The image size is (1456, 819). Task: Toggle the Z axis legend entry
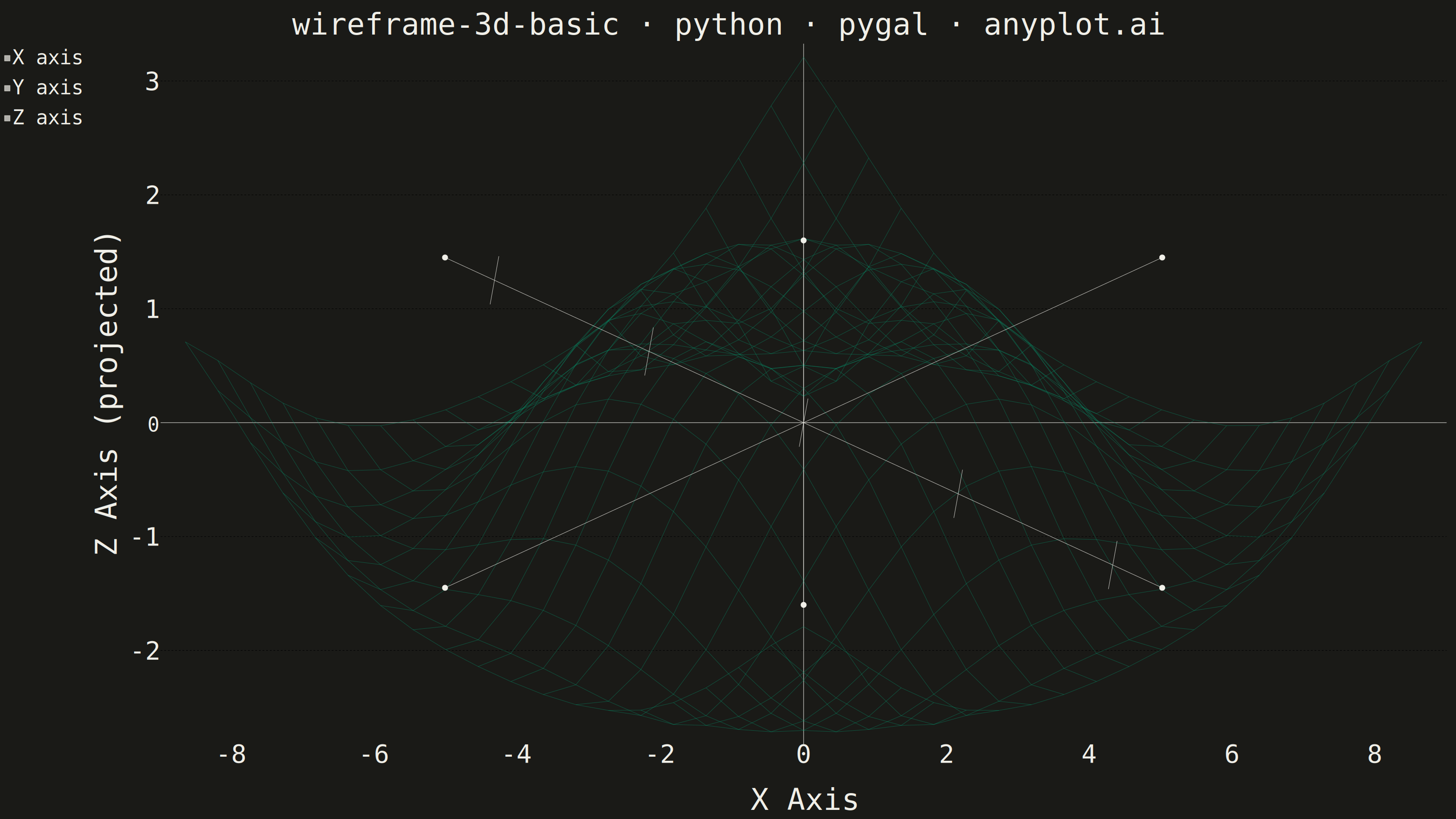[44, 117]
